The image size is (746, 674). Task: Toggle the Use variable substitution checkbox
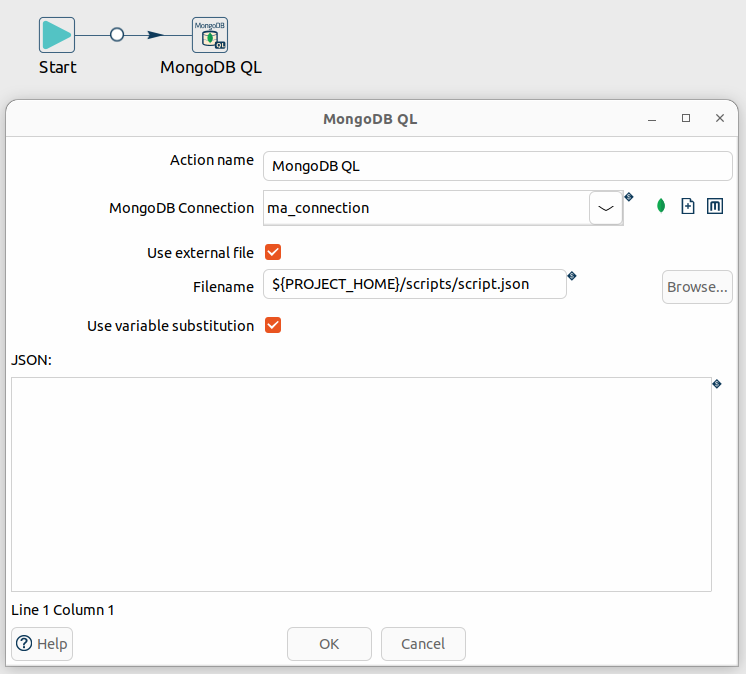pyautogui.click(x=273, y=325)
